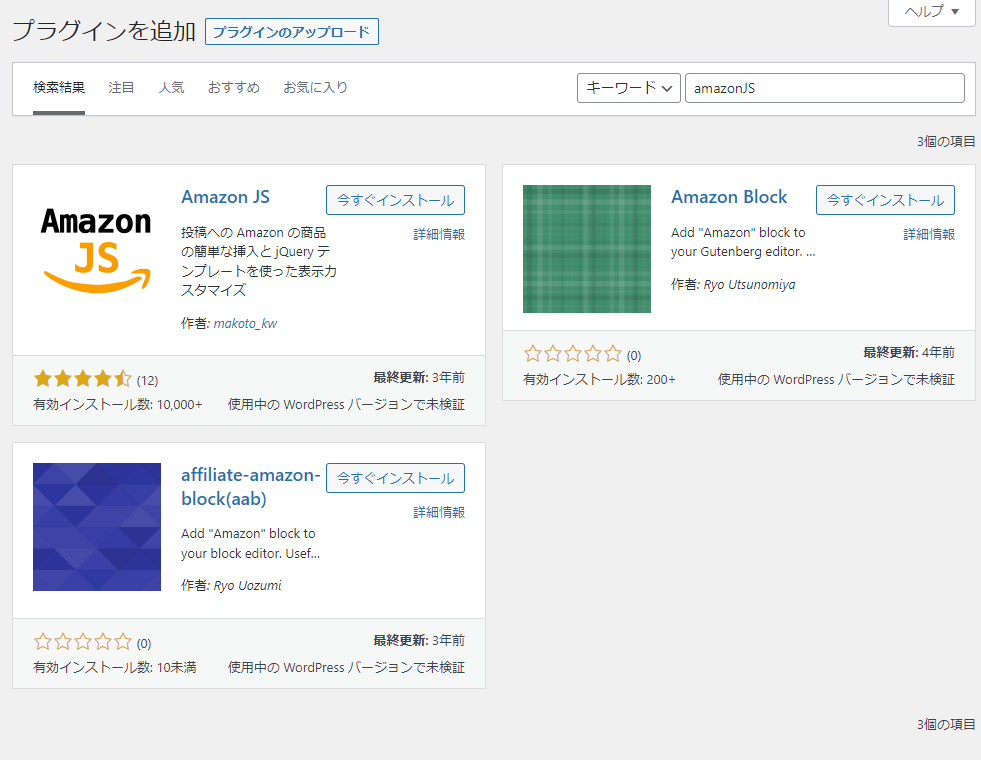
Task: Open the おすすめ tab
Action: click(234, 88)
